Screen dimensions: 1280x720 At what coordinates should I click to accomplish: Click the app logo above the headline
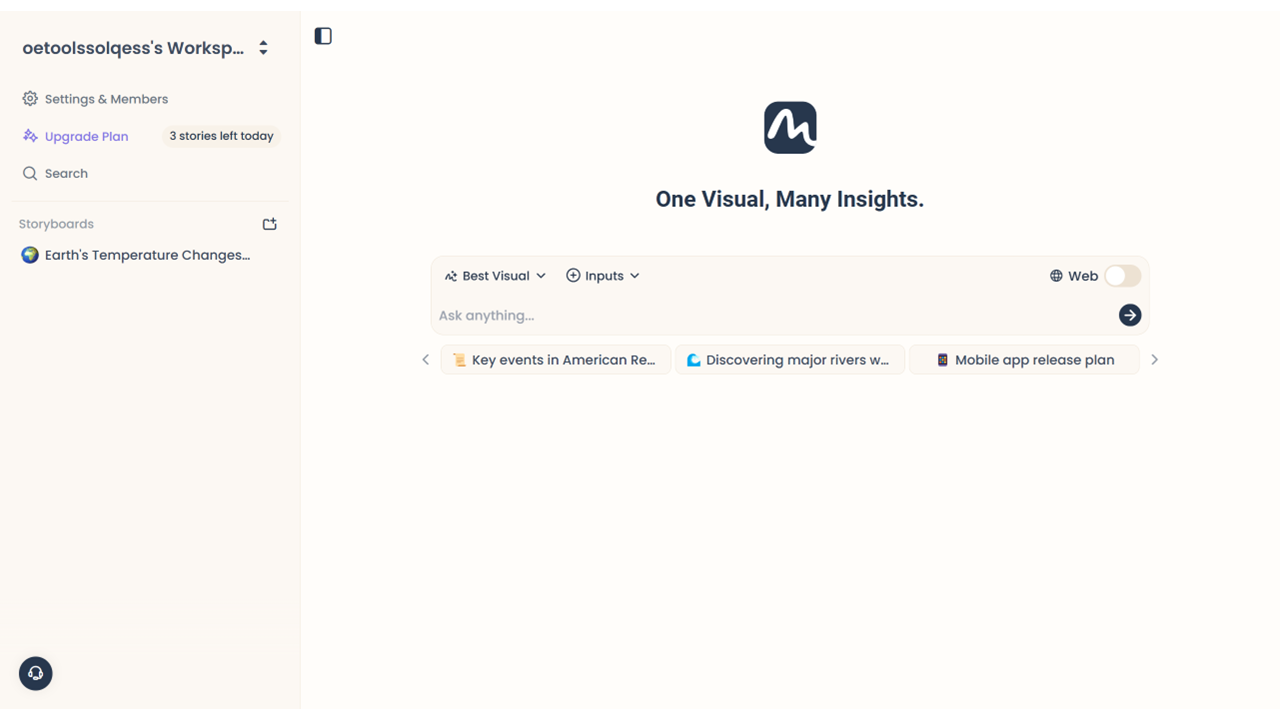pyautogui.click(x=790, y=128)
